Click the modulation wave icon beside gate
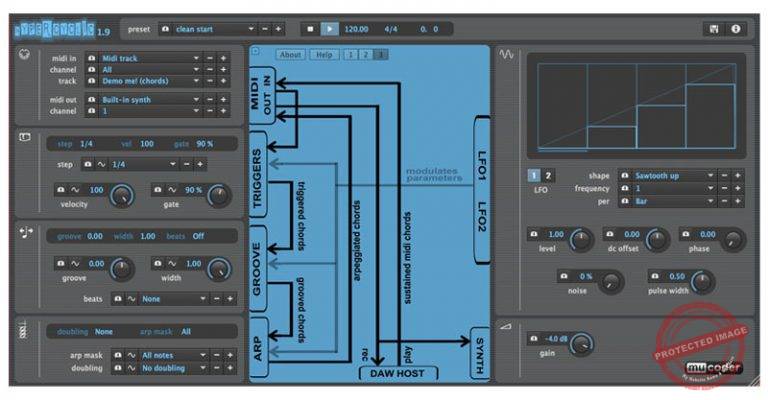768x400 pixels. point(172,190)
